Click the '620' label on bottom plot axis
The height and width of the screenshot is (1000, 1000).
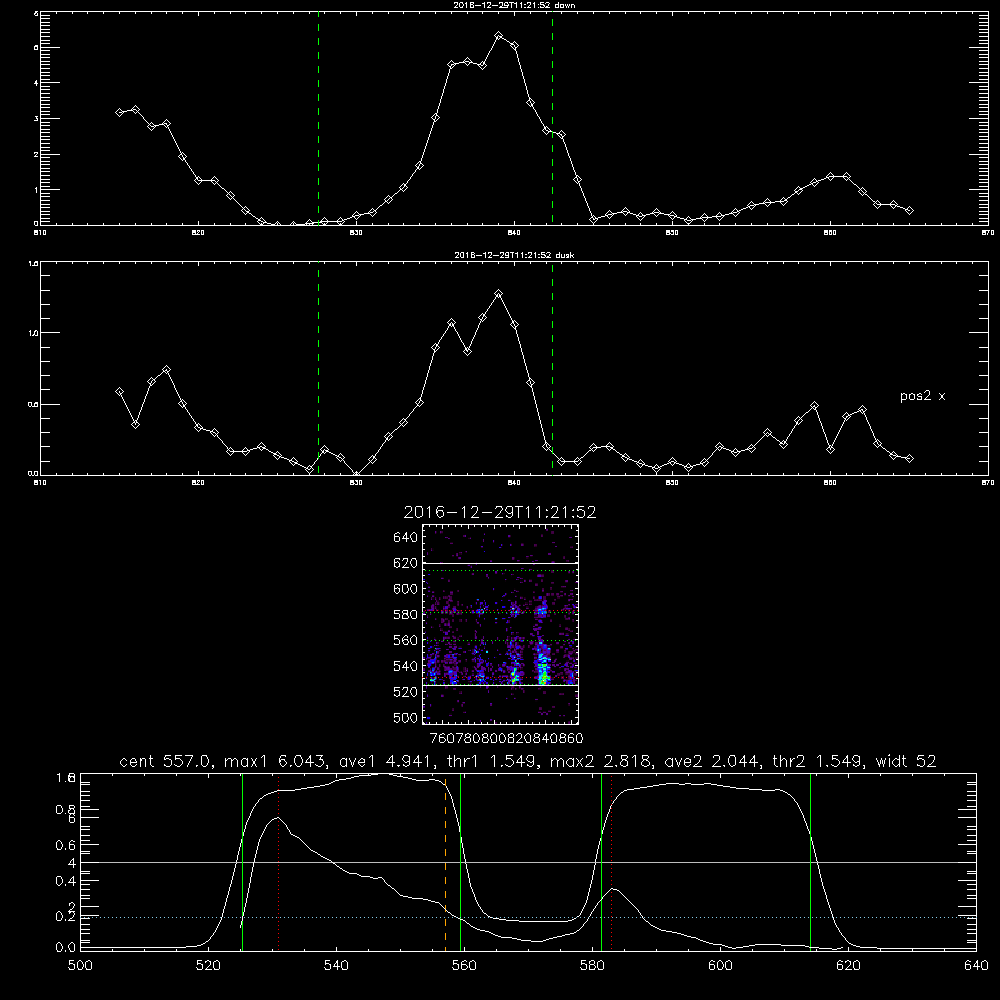point(848,966)
